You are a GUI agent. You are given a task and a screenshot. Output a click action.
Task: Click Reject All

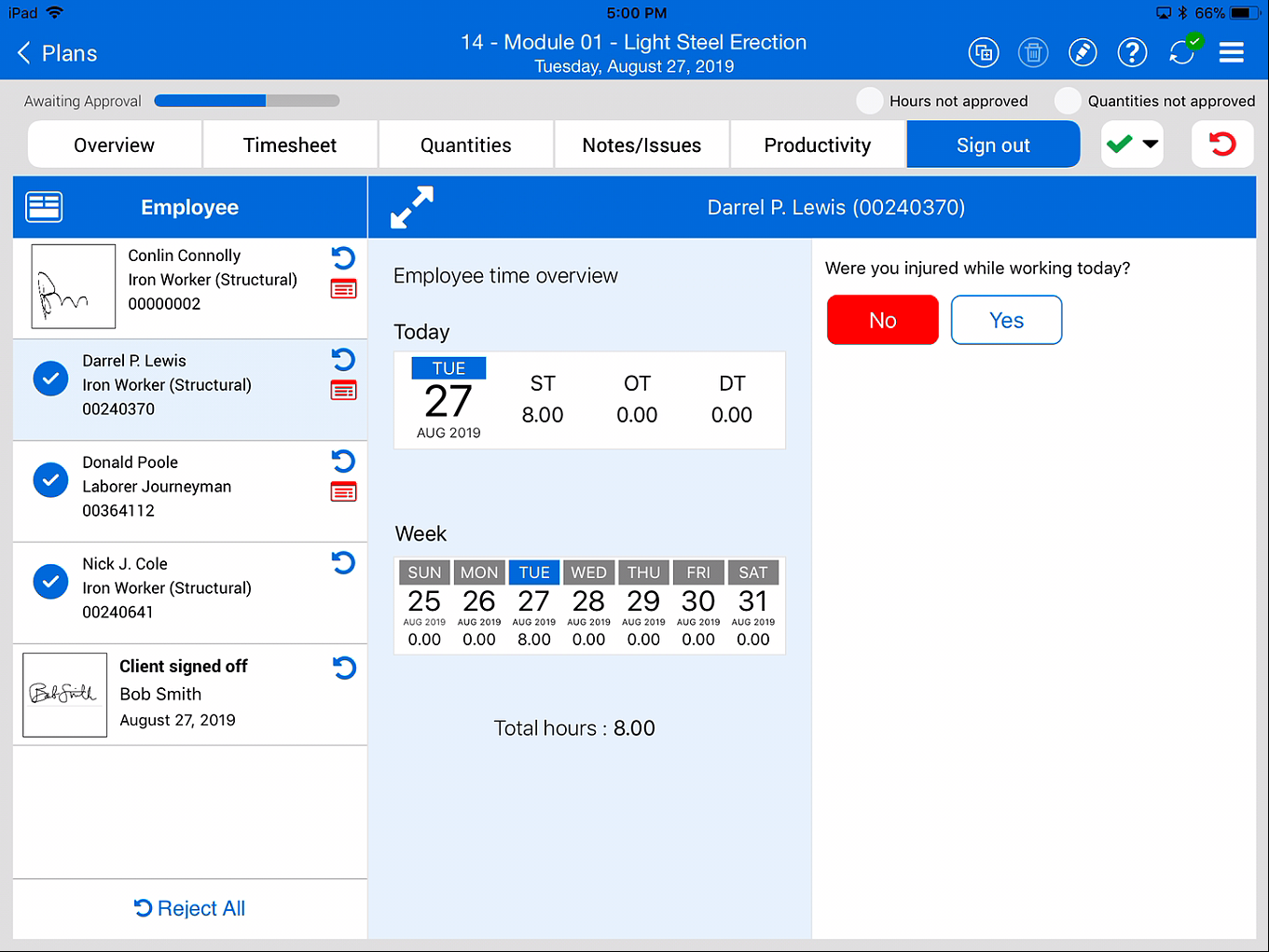190,908
